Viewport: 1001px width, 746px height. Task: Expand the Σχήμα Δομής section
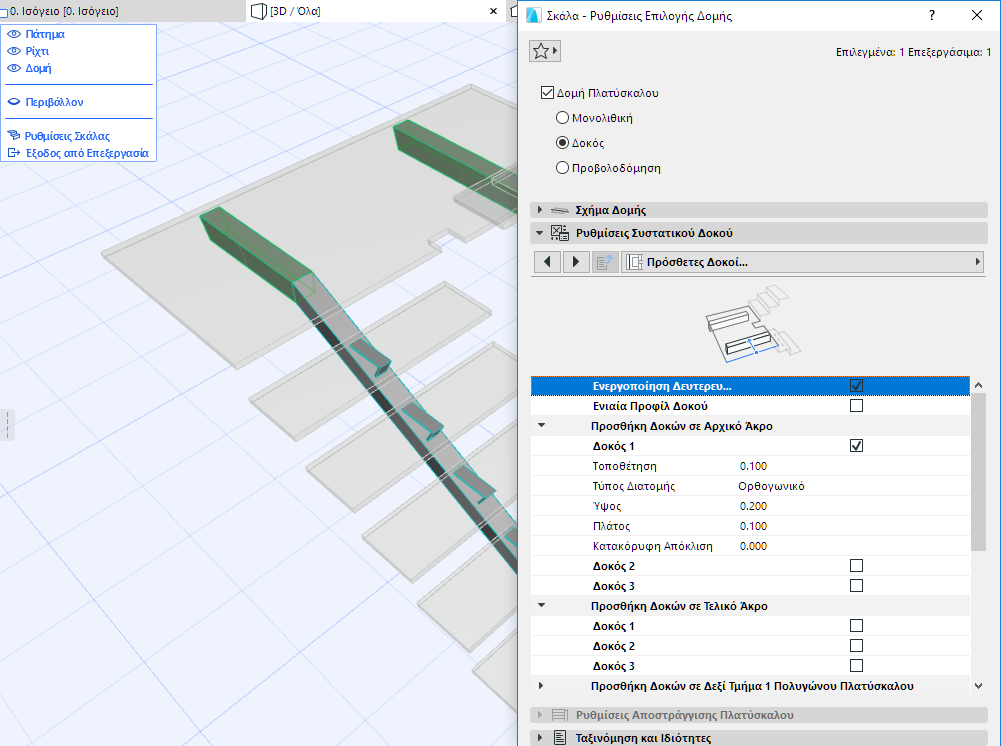tap(540, 210)
